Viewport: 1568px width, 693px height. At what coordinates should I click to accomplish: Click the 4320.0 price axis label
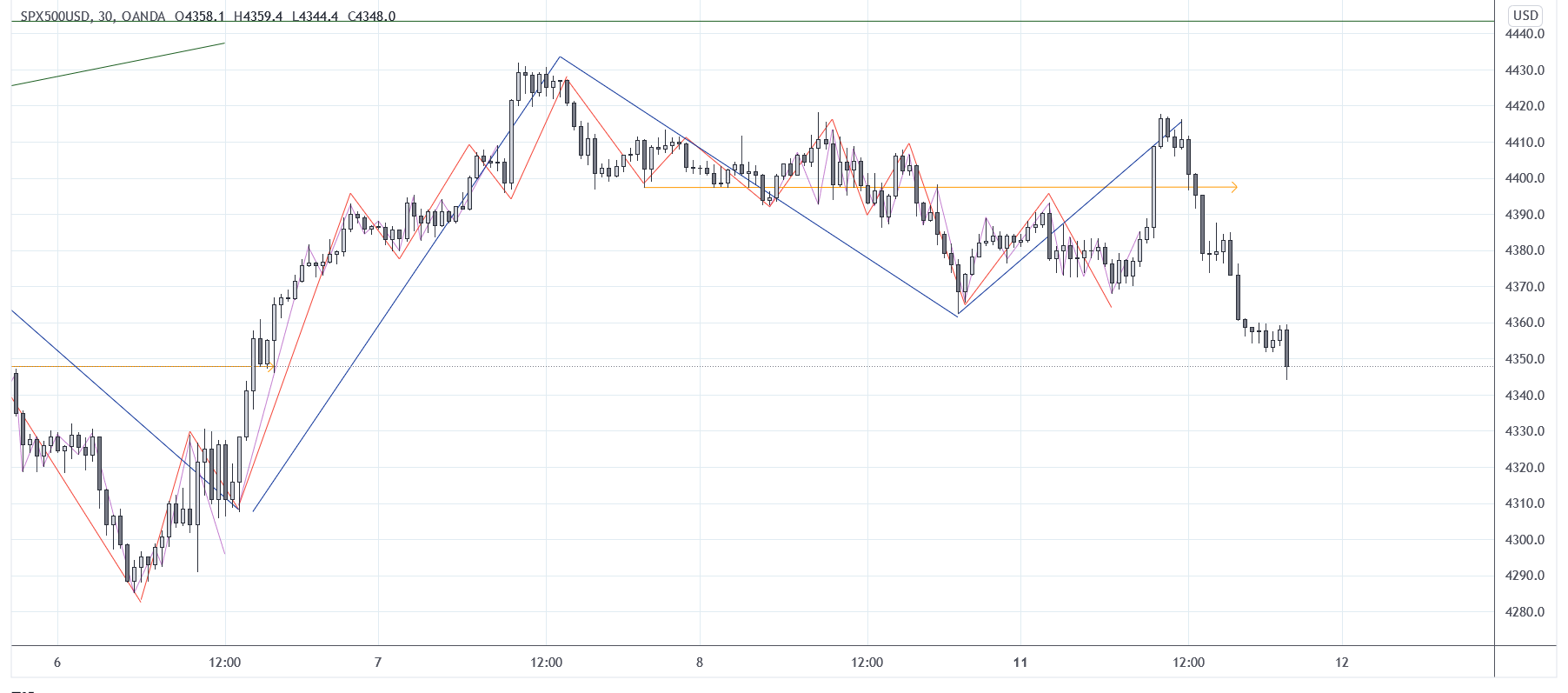pos(1525,468)
